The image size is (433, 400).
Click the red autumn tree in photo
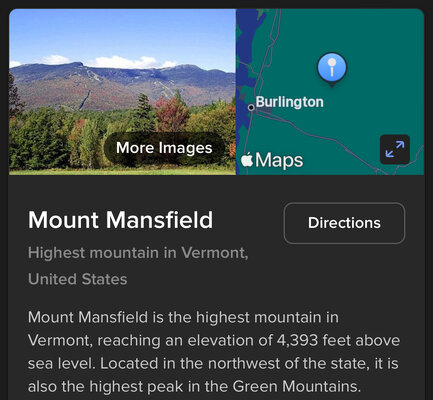pos(171,113)
